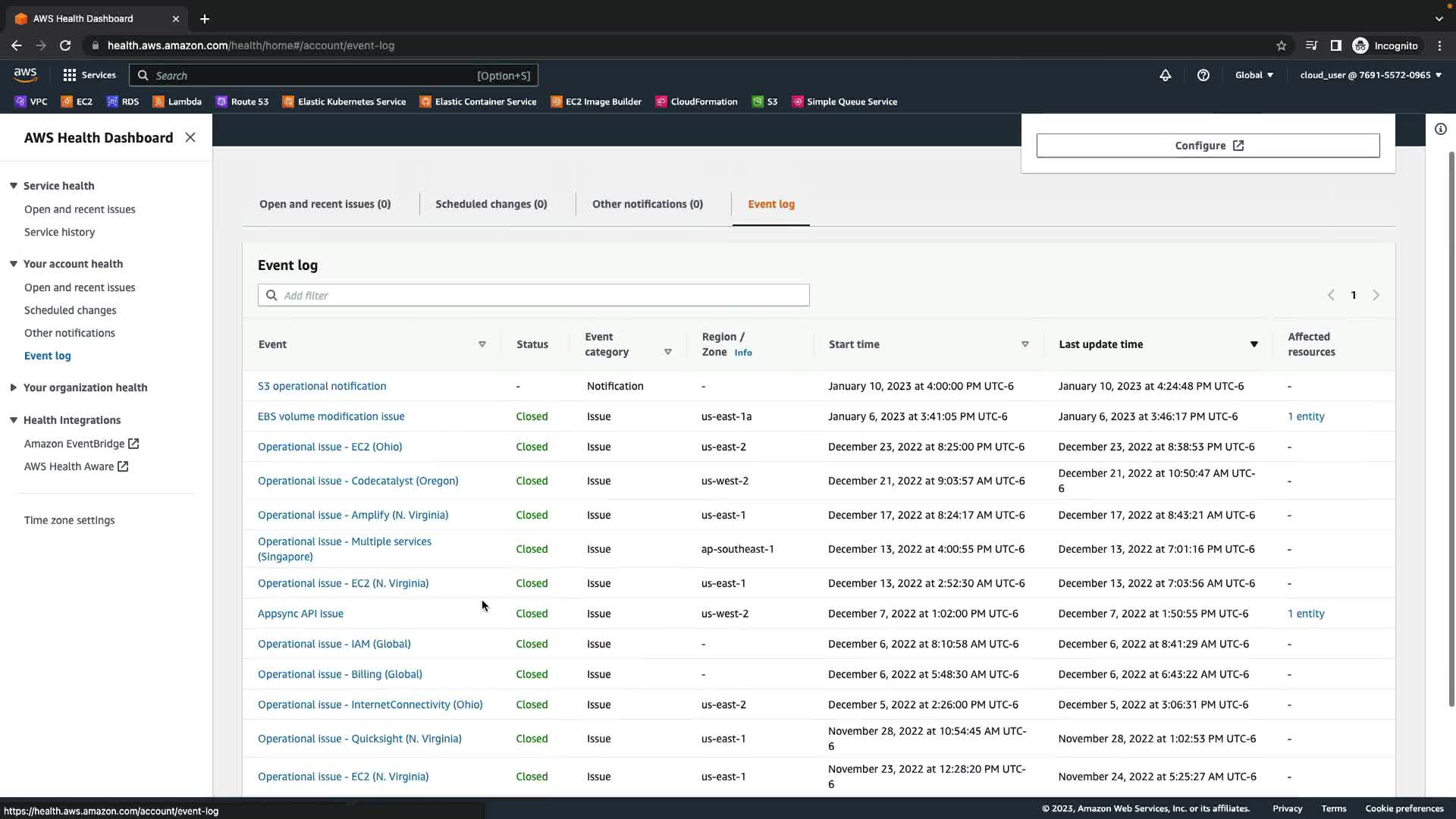Screen dimensions: 1456x819
Task: Switch to Other notifications tab
Action: point(647,204)
